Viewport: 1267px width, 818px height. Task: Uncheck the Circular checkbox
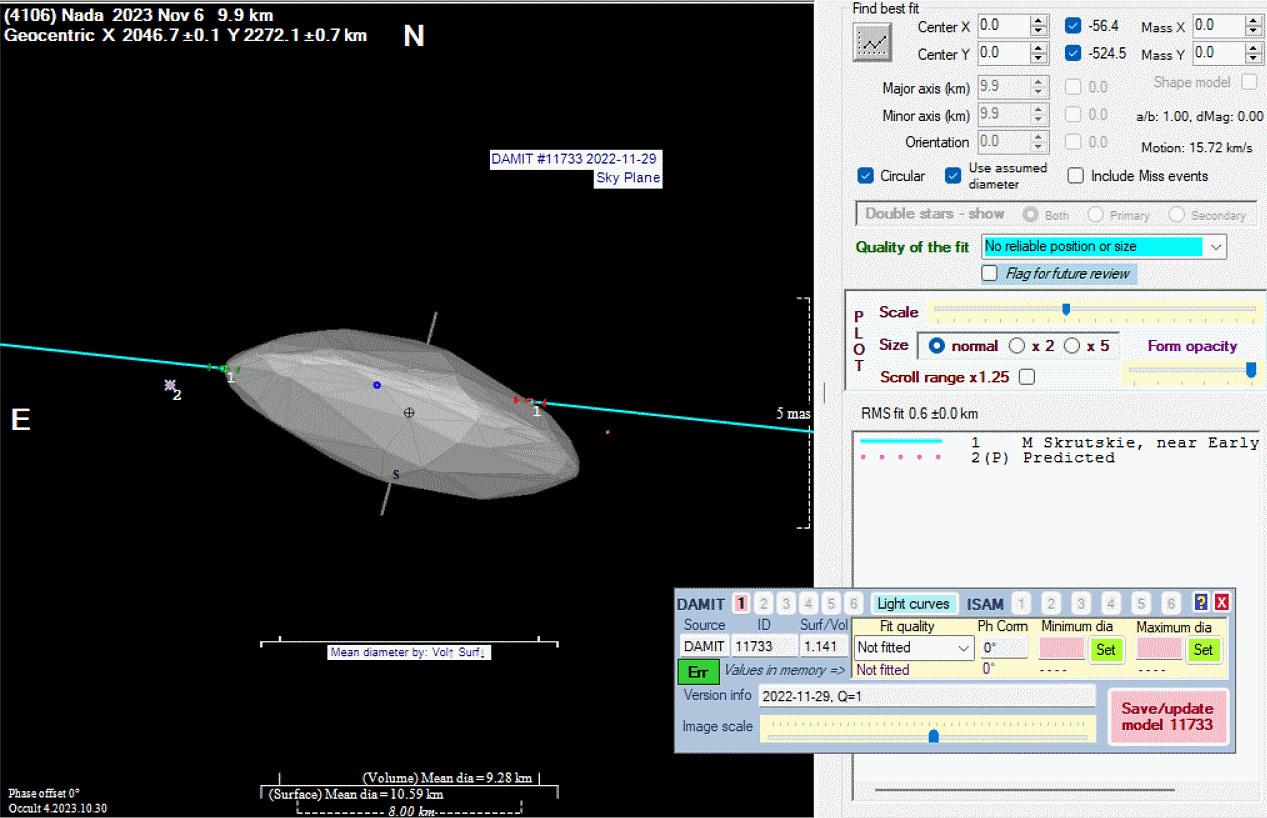pos(866,176)
